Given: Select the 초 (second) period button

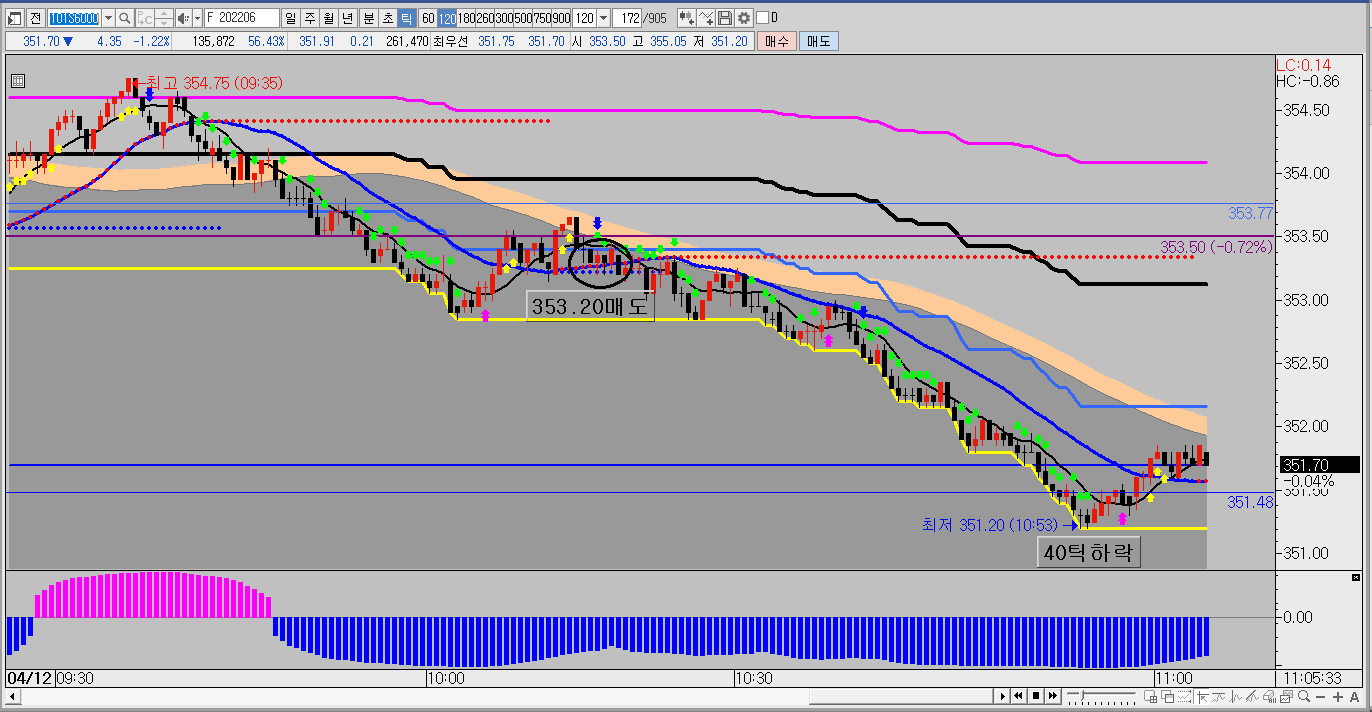Looking at the screenshot, I should click(x=387, y=18).
